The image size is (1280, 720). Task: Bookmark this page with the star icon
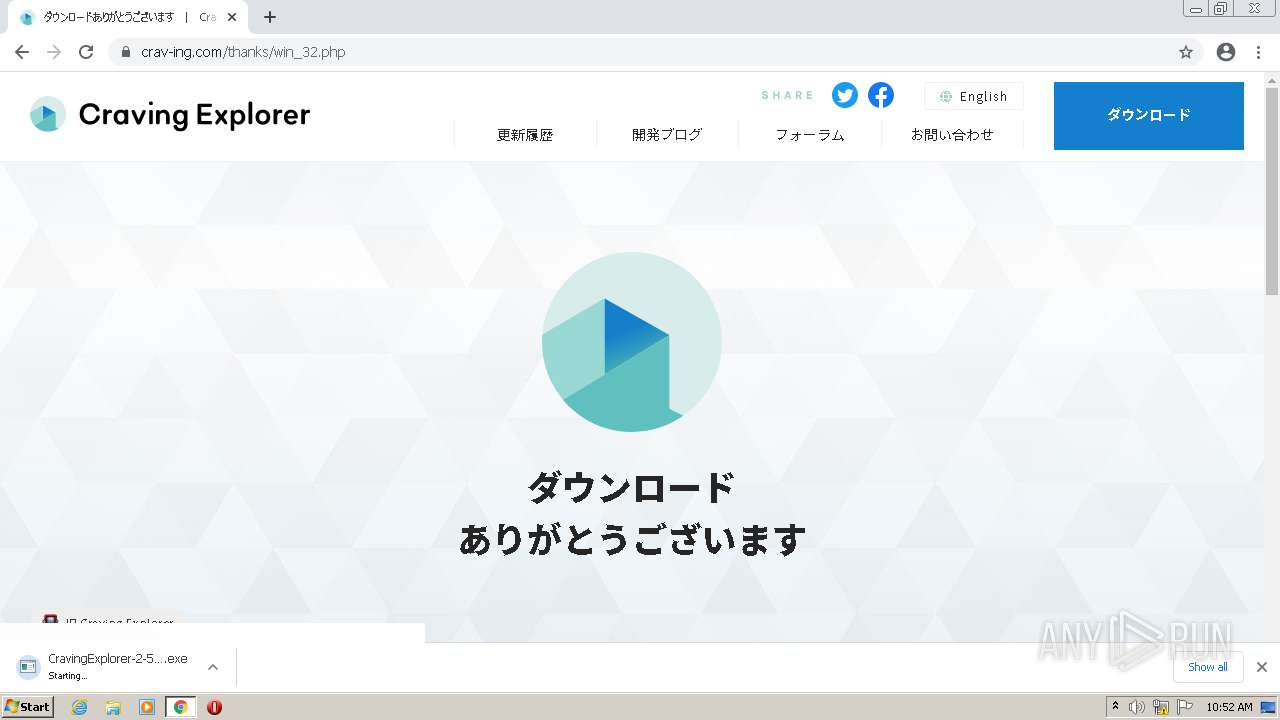[x=1186, y=52]
